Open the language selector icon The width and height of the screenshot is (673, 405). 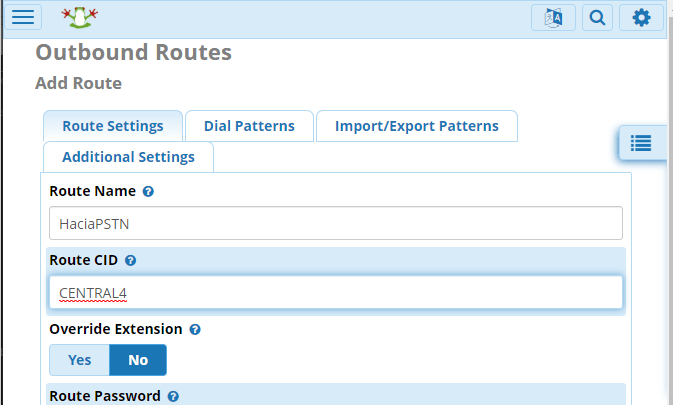tap(553, 17)
